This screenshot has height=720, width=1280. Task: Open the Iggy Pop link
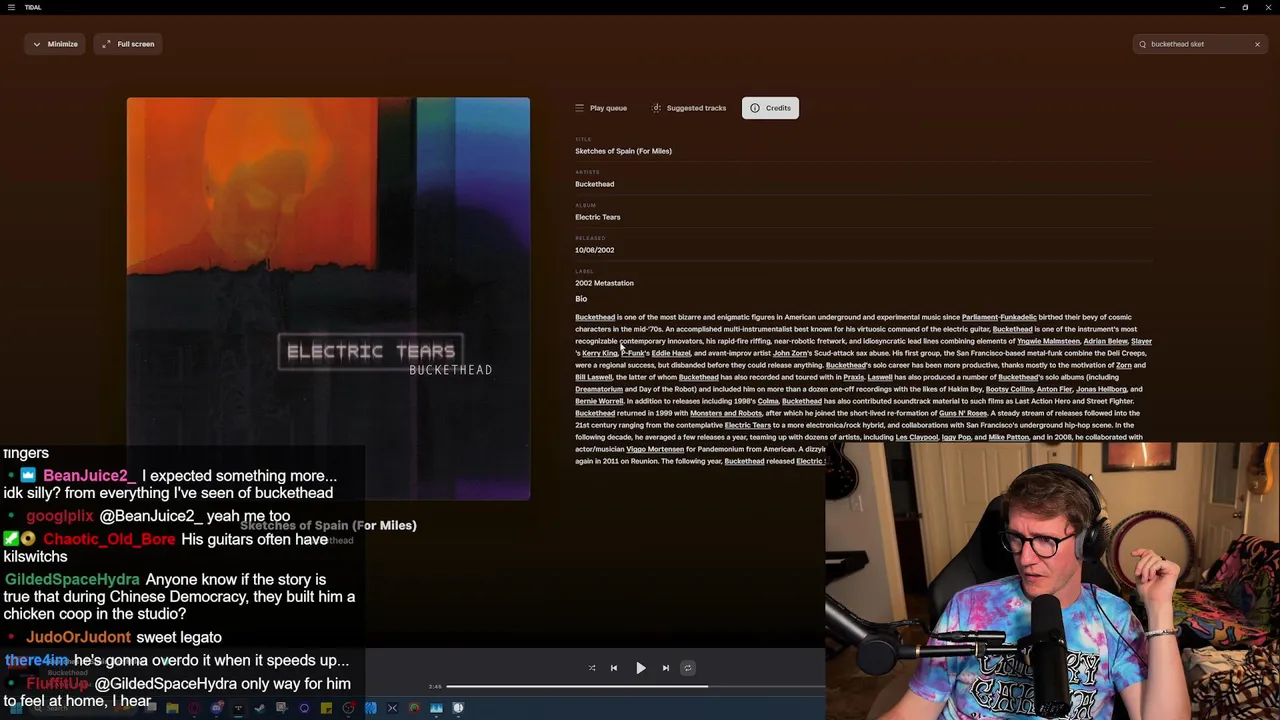pyautogui.click(x=956, y=437)
